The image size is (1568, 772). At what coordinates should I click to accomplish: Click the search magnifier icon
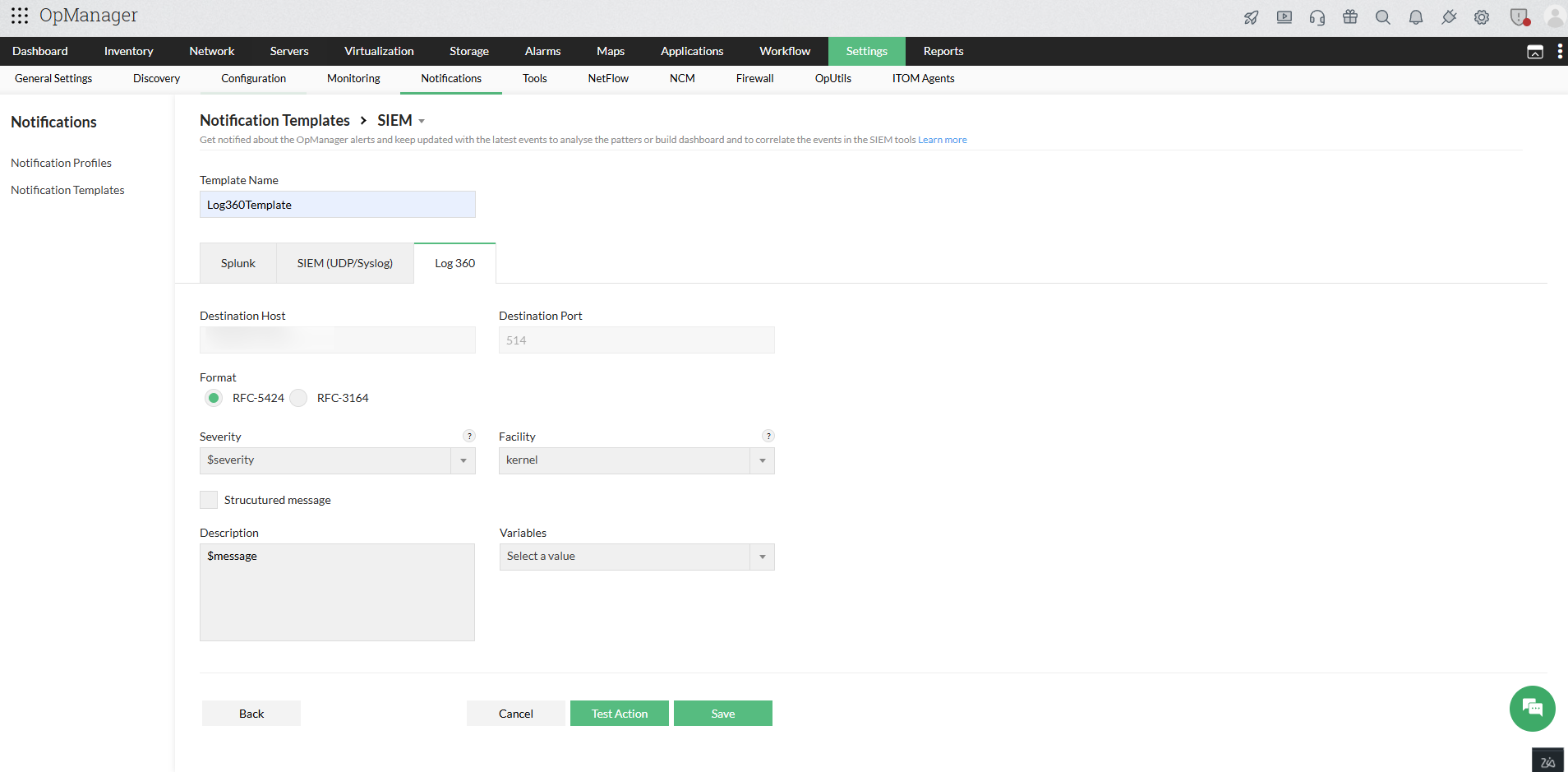1383,17
